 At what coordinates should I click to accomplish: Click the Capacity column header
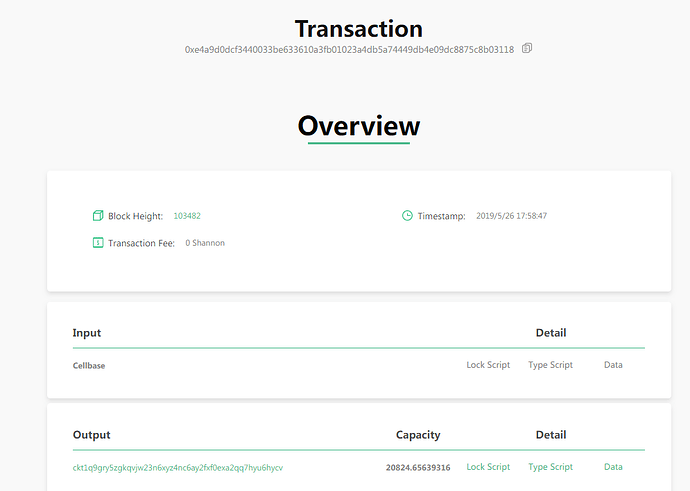point(418,435)
